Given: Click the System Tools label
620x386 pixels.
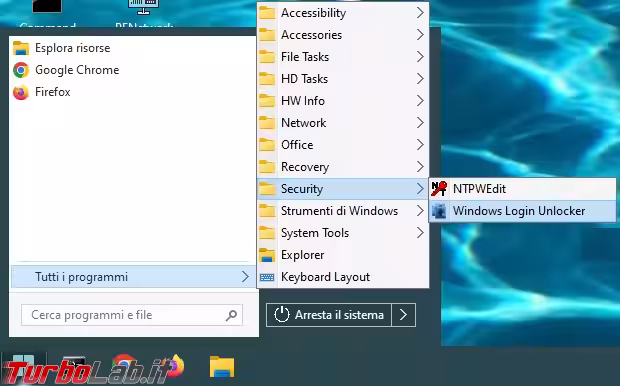Looking at the screenshot, I should [315, 233].
